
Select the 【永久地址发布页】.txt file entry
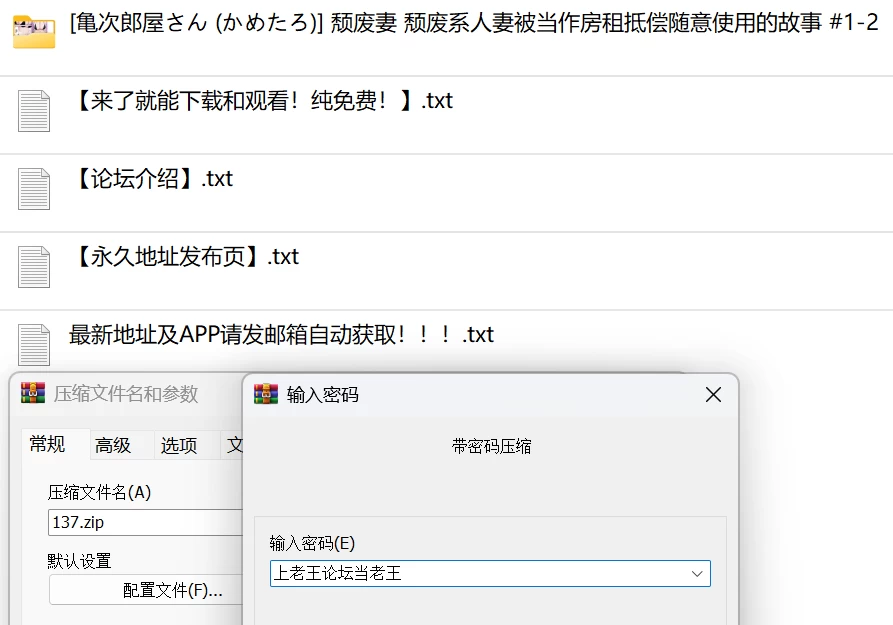click(x=185, y=257)
